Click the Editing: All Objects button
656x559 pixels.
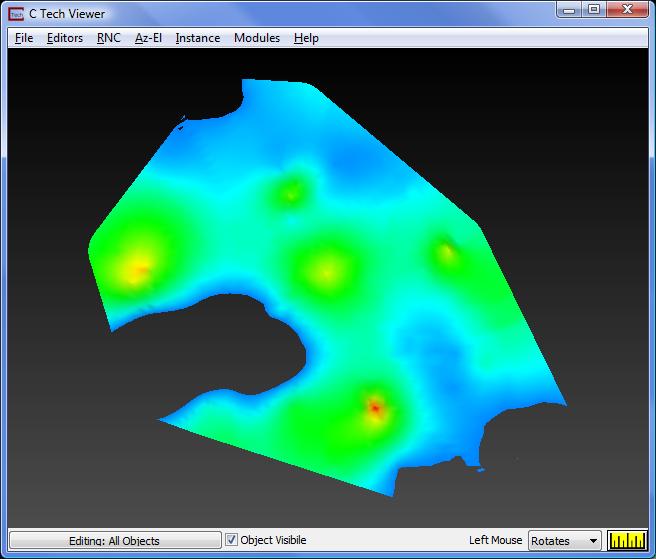(x=115, y=541)
